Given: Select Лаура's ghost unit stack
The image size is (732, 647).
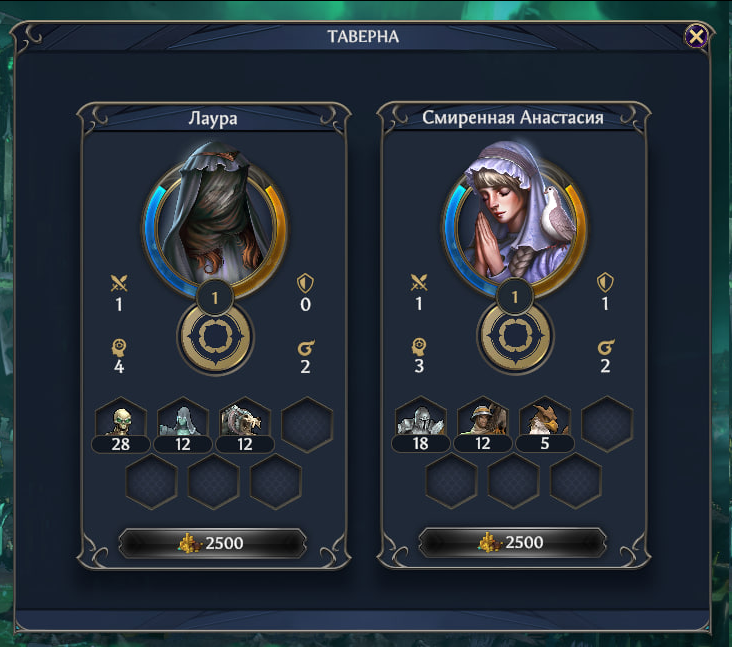Looking at the screenshot, I should click(183, 425).
